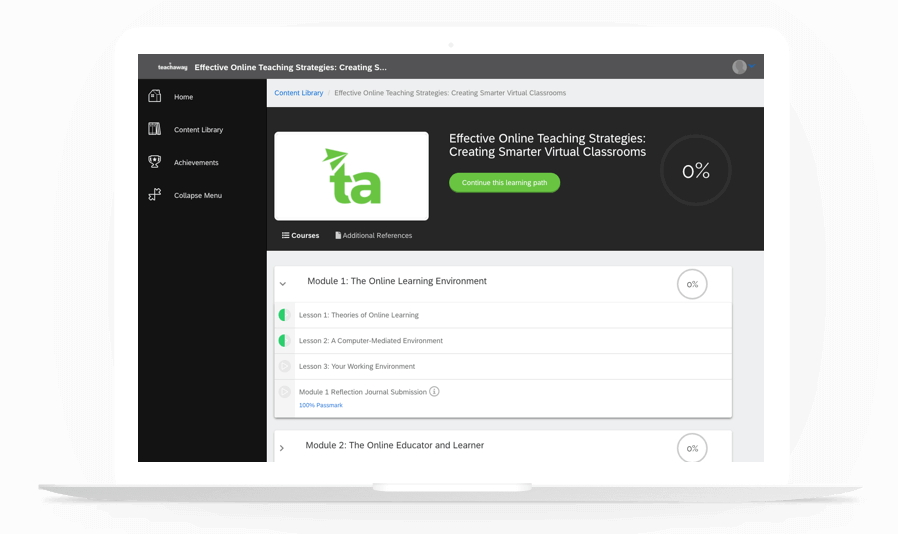Expand Module 2: The Online Educator and Learner
Screen dimensions: 898x534
click(282, 448)
